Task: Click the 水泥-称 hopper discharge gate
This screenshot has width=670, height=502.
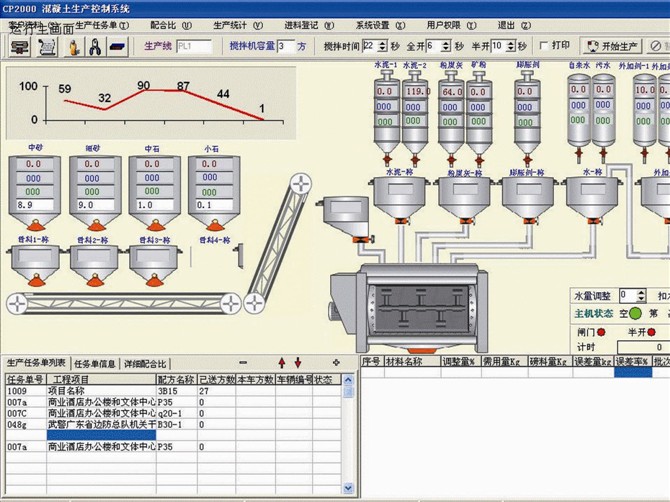Action: pyautogui.click(x=400, y=221)
